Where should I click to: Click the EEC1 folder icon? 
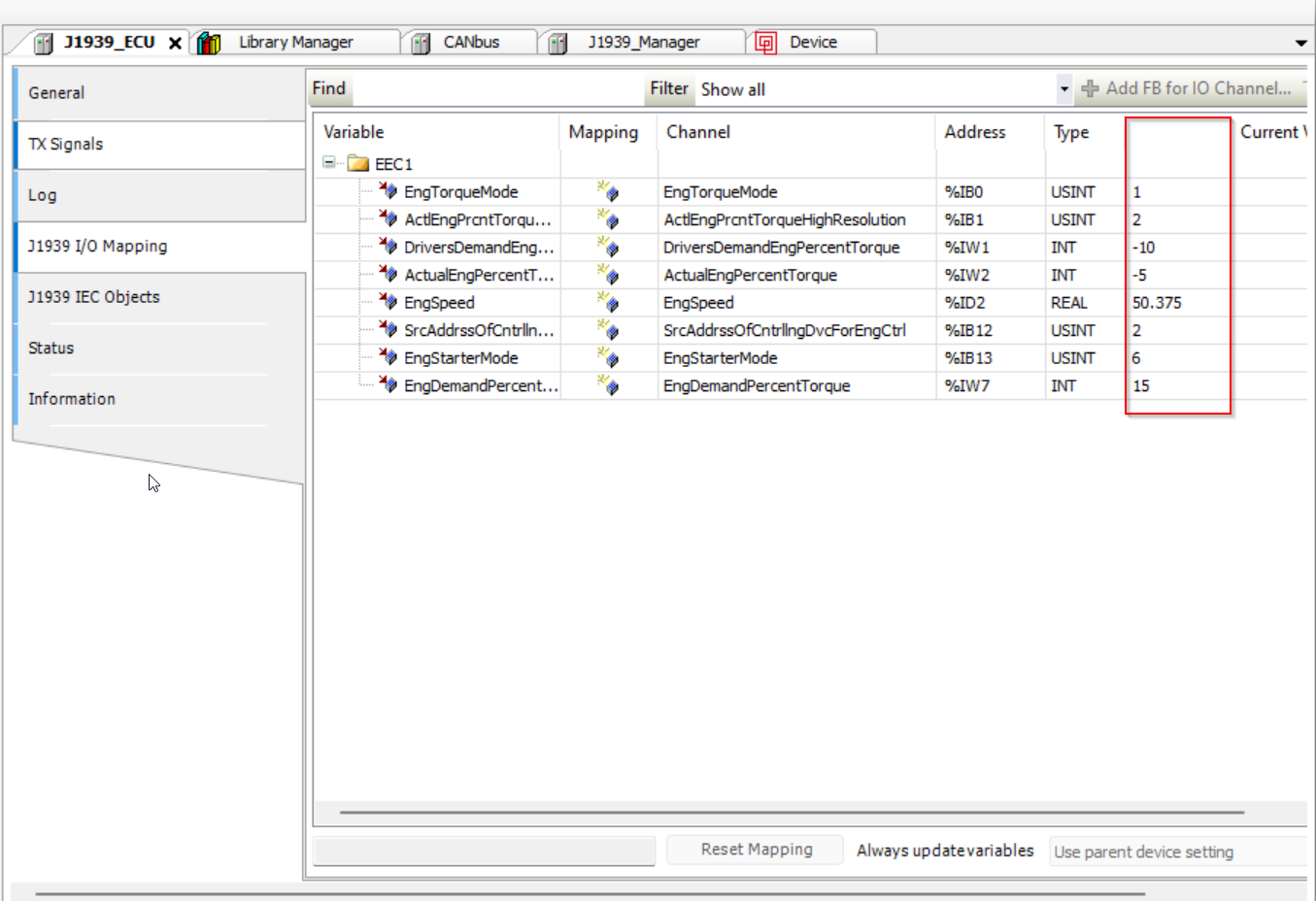coord(358,164)
